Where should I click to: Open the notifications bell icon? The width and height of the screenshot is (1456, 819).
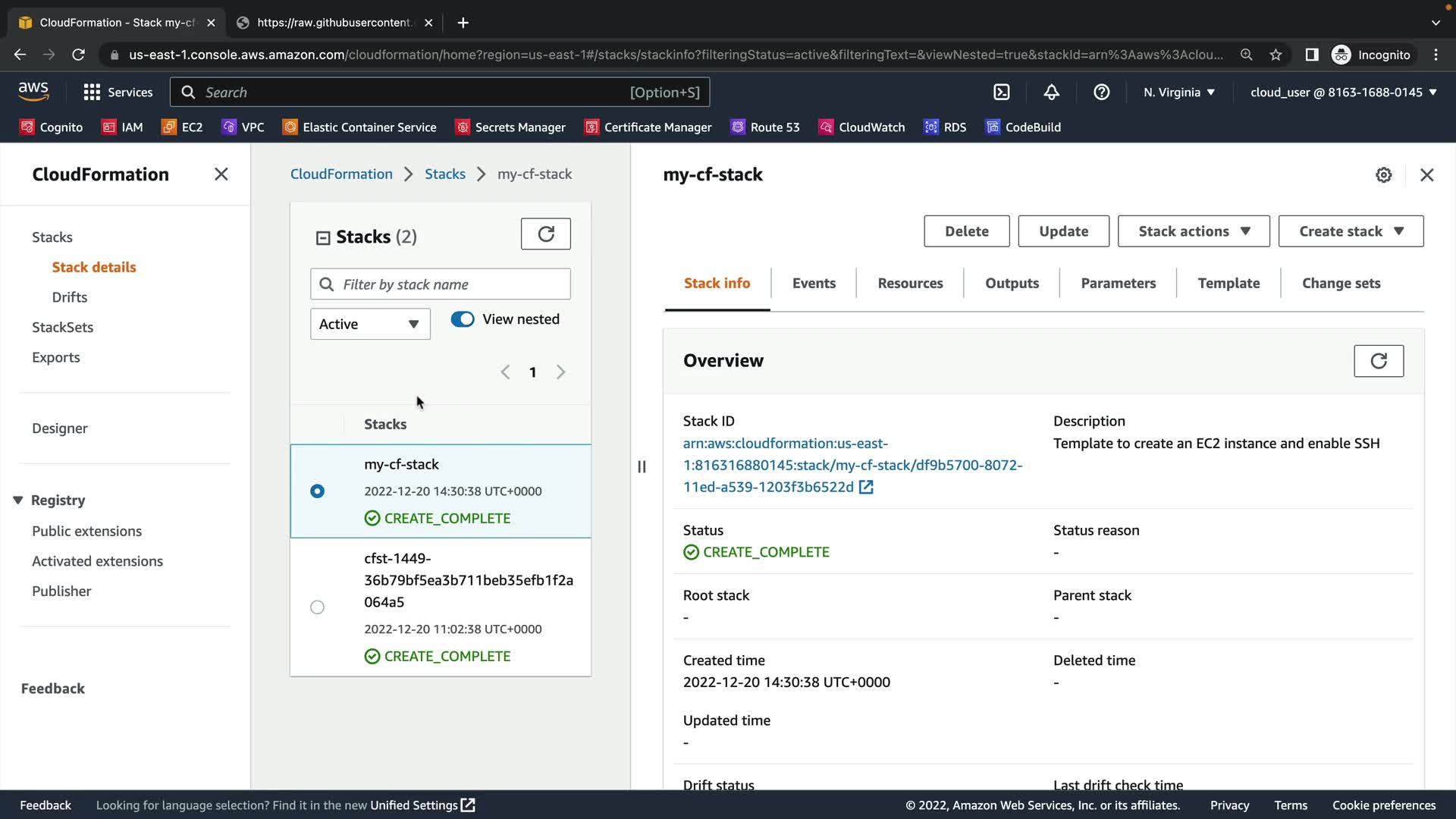[x=1051, y=93]
